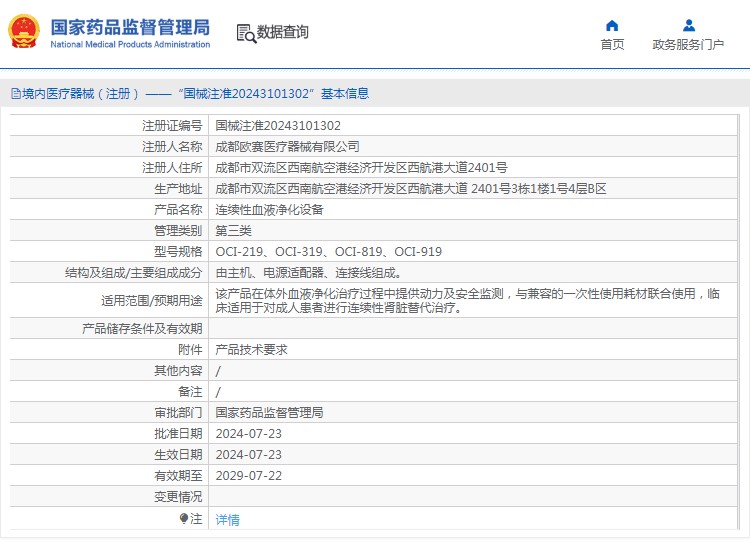Click the 境内医疗器械（注册）基本信息 heading
The height and width of the screenshot is (542, 750).
pos(195,94)
